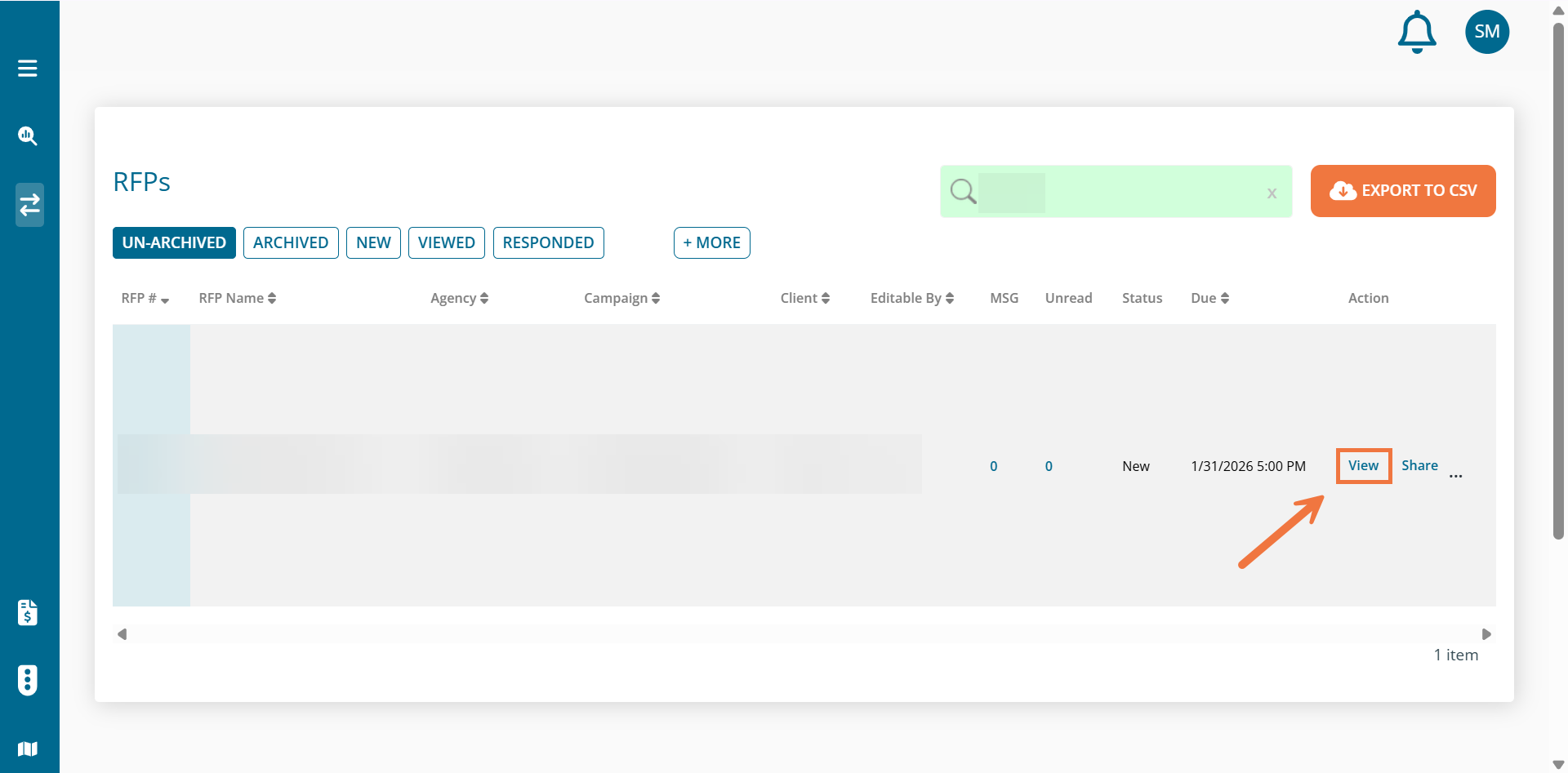Click the table's horizontal scrollbar right arrow
Screen dimensions: 1568x773
[x=1486, y=634]
